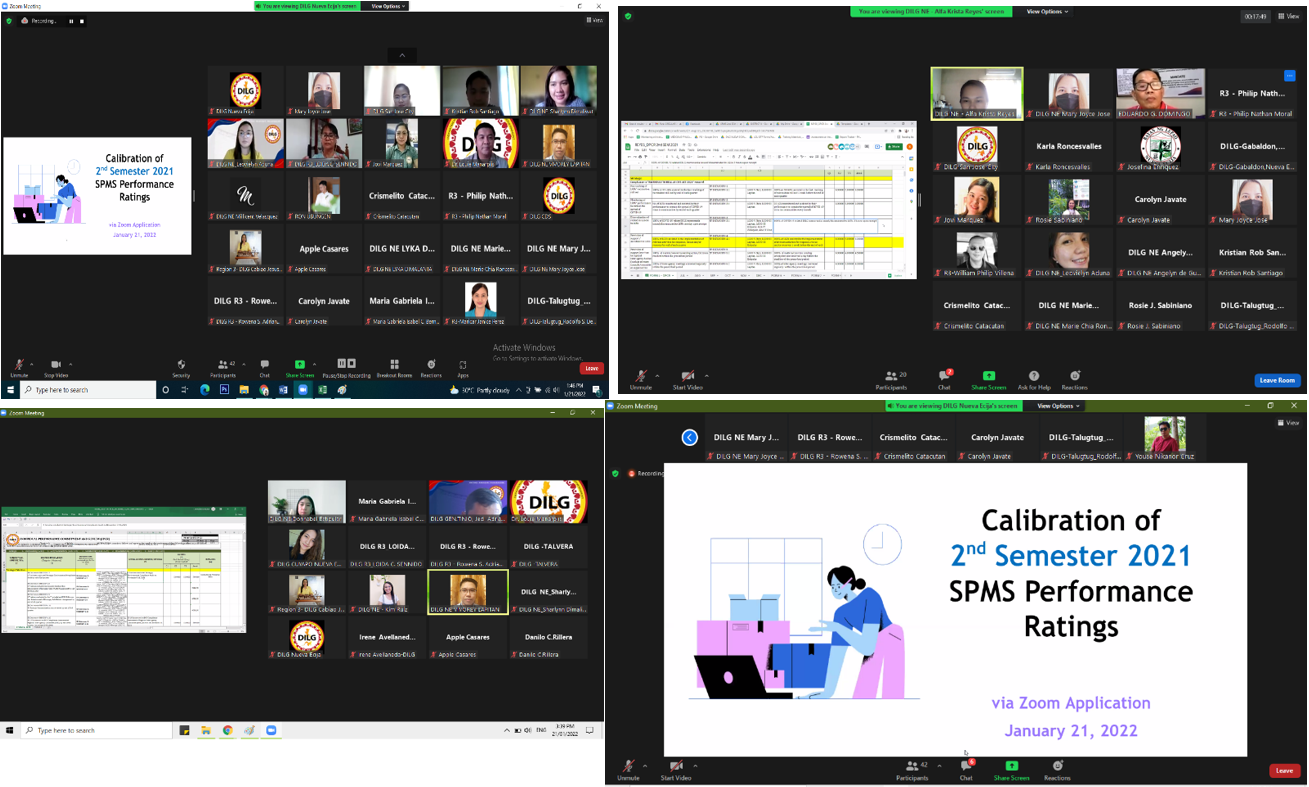Open Photoshop from the Windows taskbar

(225, 389)
